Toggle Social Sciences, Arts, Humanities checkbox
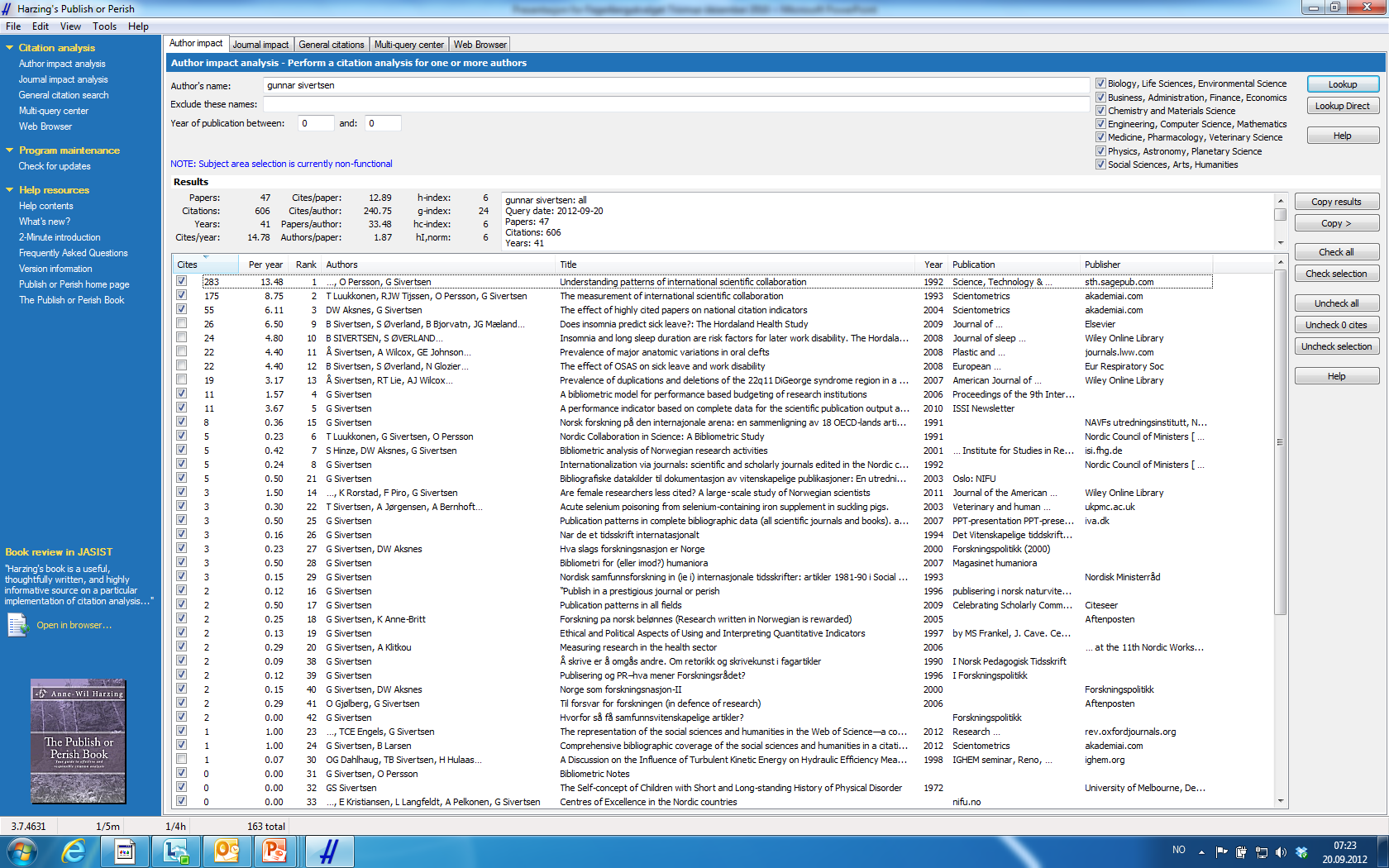Viewport: 1389px width, 868px height. 1100,165
